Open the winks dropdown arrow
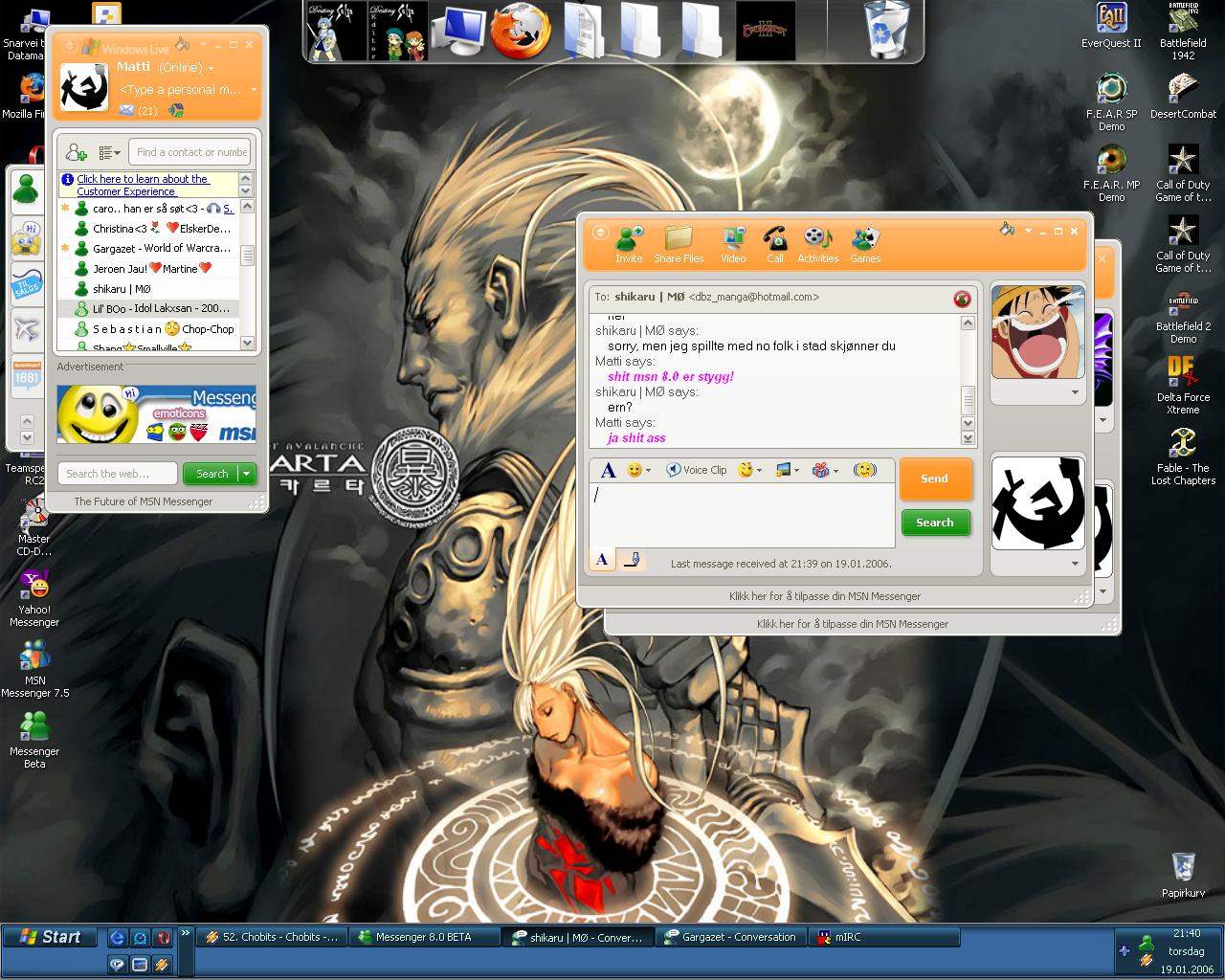 point(760,471)
